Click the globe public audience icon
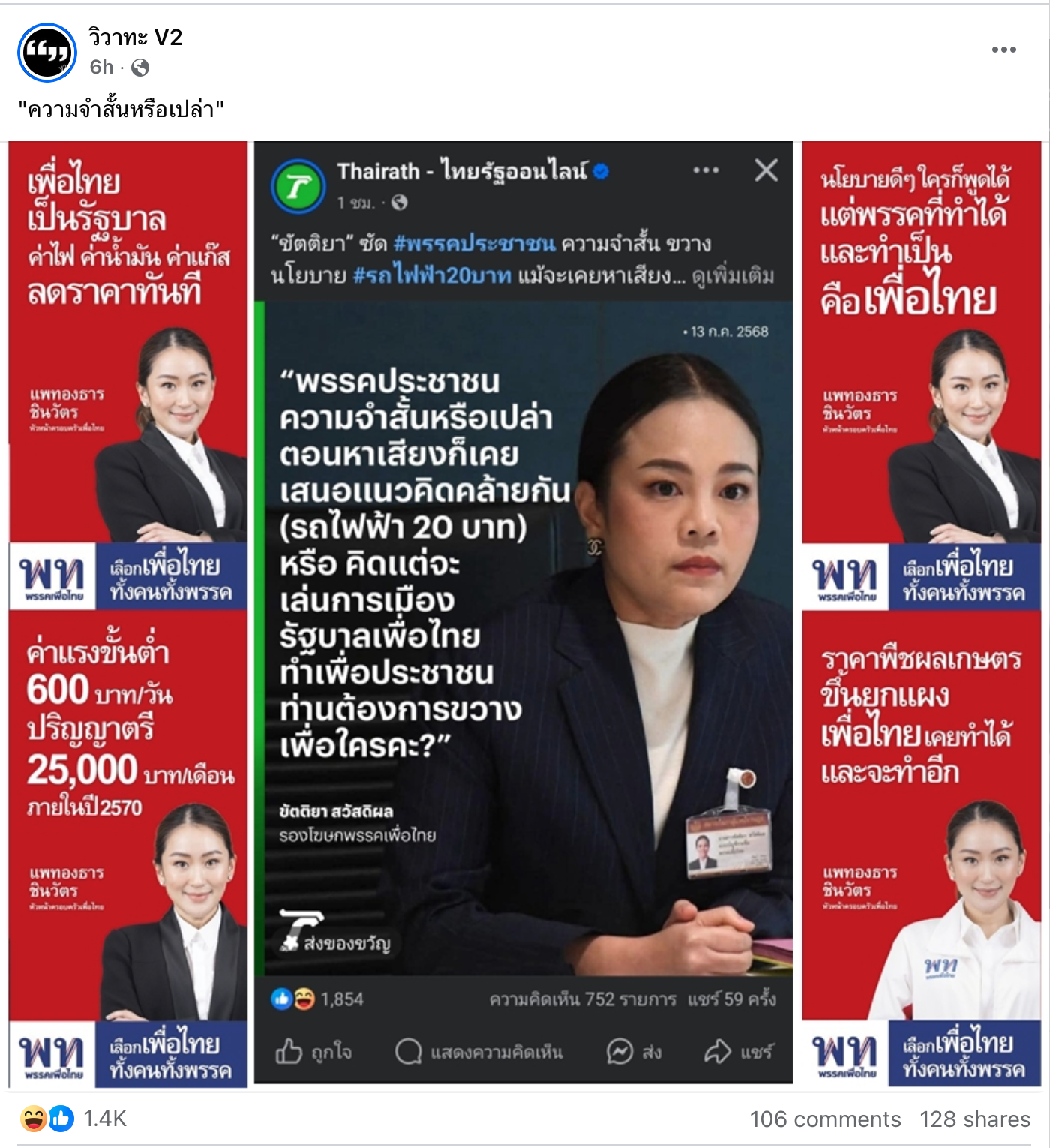This screenshot has width=1050, height=1148. pos(140,68)
